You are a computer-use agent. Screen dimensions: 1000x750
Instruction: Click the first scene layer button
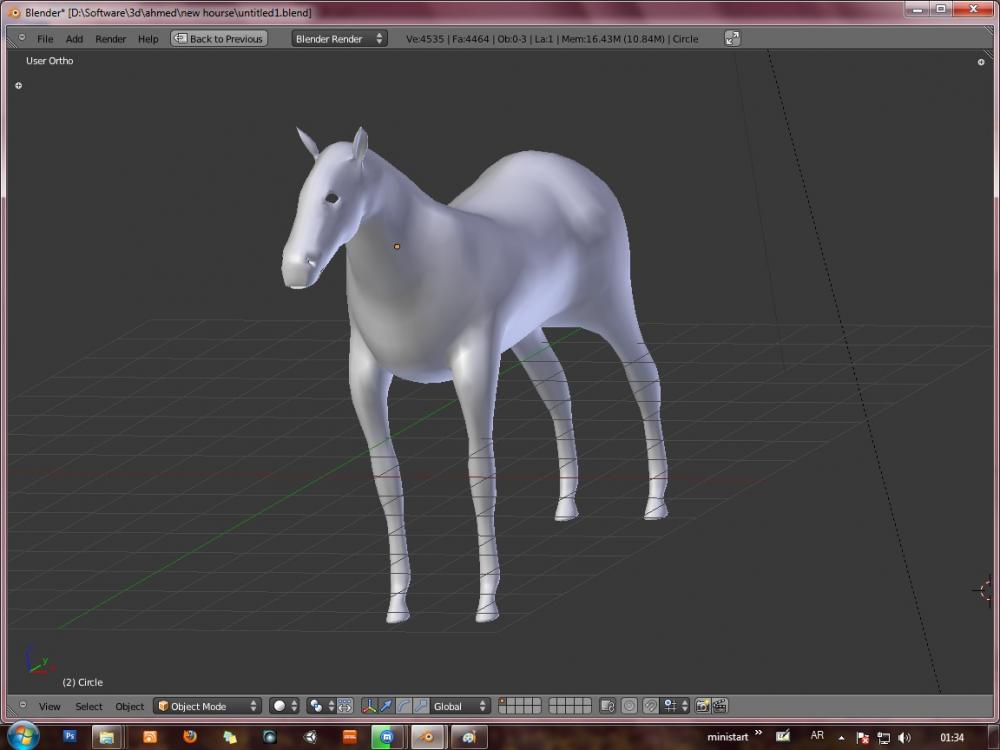504,702
